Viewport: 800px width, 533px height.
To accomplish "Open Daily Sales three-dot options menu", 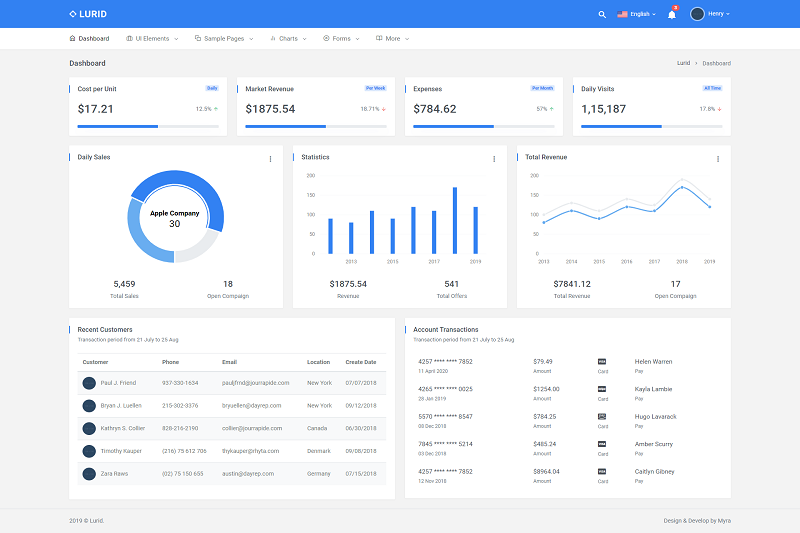I will coord(270,158).
